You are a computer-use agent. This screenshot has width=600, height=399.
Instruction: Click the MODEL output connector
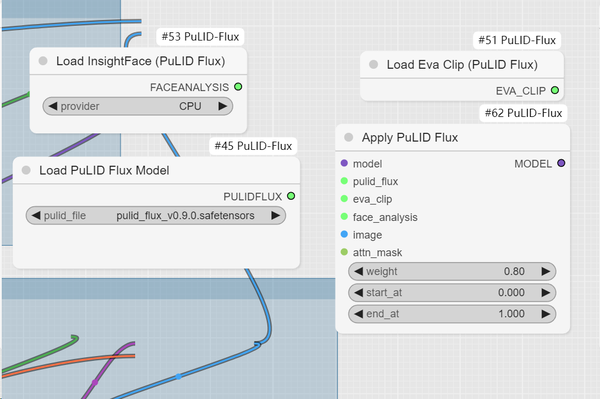[x=561, y=163]
